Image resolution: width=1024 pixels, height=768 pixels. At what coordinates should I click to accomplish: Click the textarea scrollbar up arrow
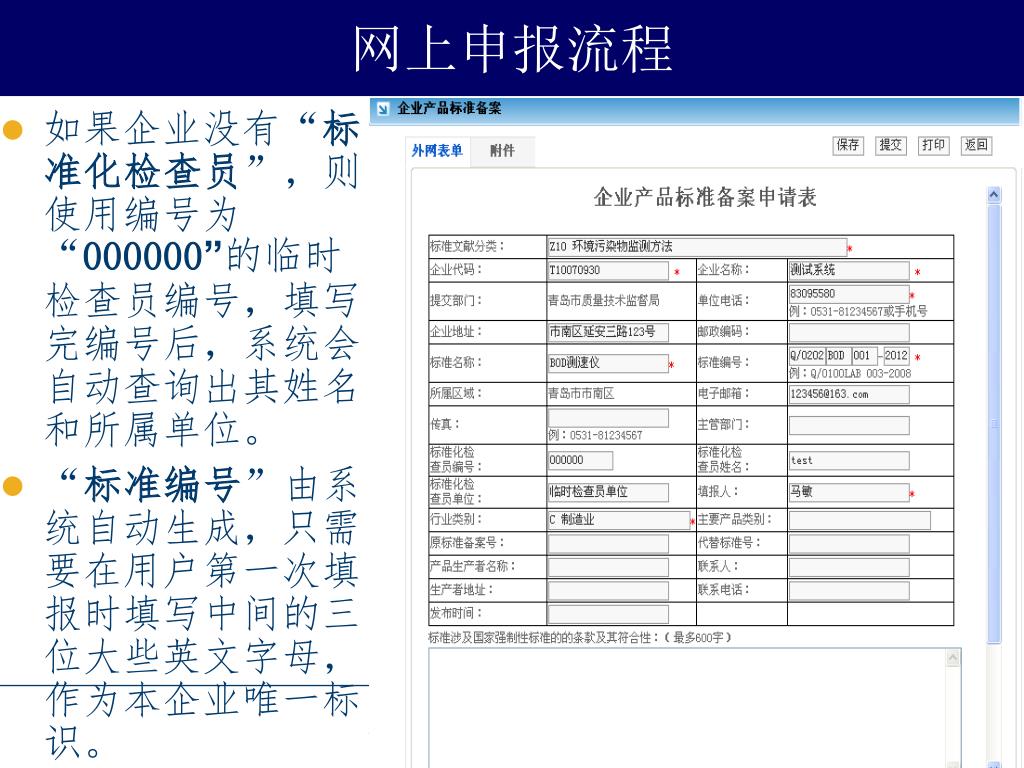click(953, 658)
